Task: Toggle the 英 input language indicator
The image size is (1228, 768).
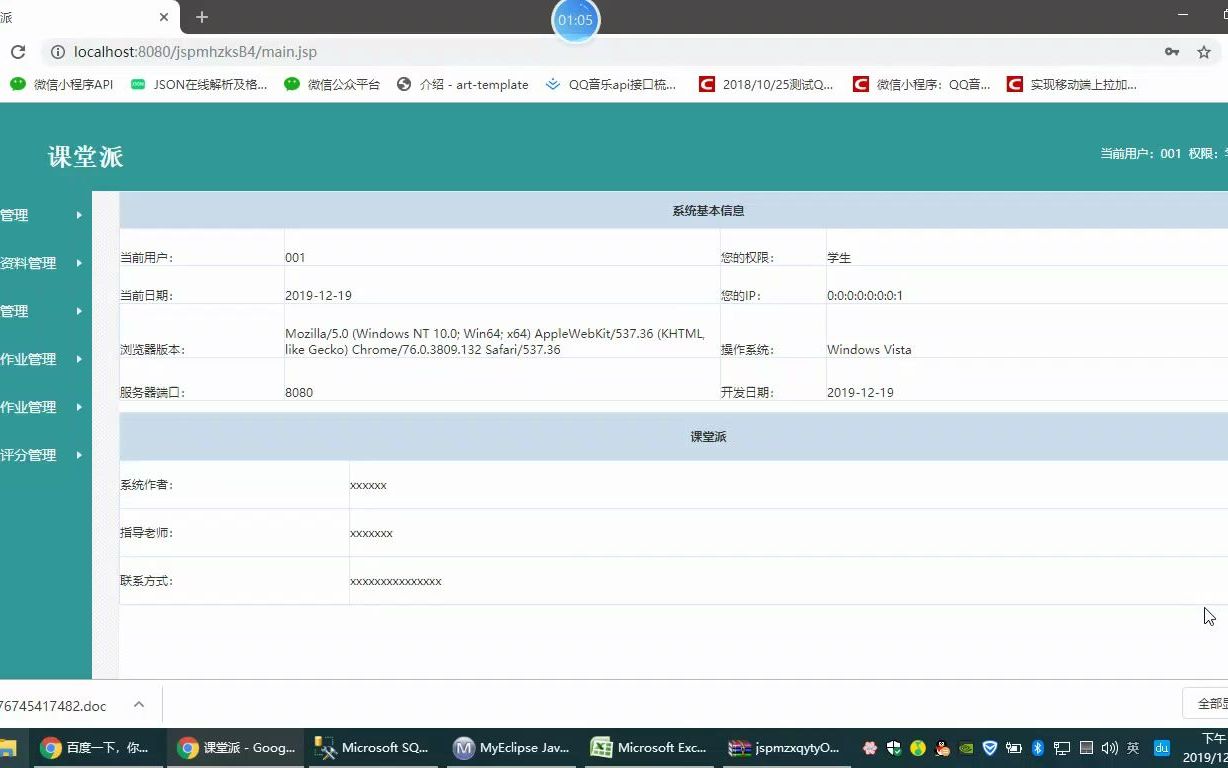Action: point(1133,747)
